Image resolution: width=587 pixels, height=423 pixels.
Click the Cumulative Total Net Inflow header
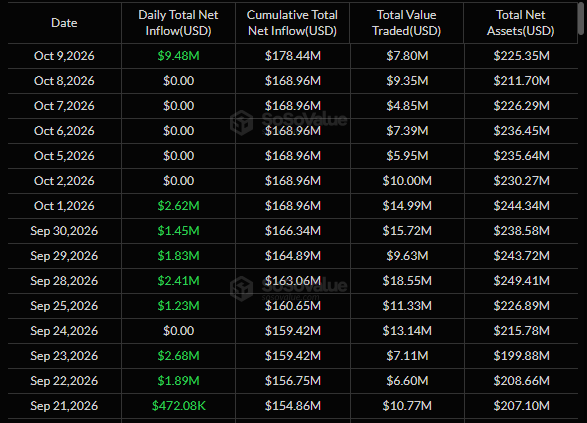[292, 23]
